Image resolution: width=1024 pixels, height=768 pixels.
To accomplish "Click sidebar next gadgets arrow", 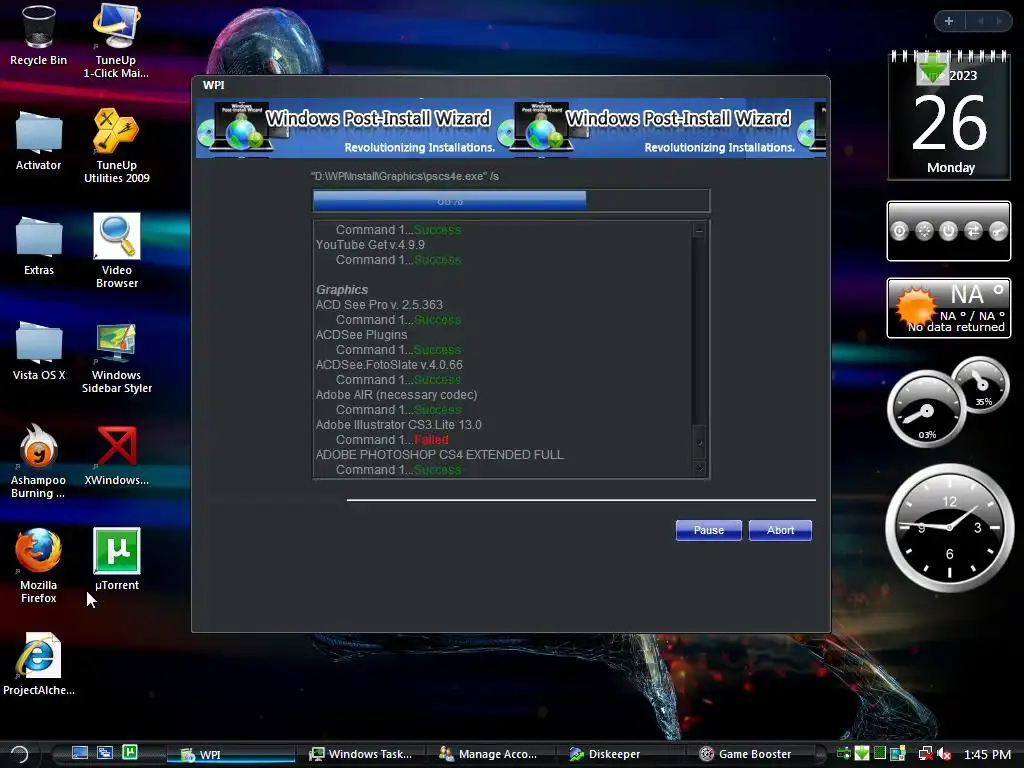I will [999, 21].
